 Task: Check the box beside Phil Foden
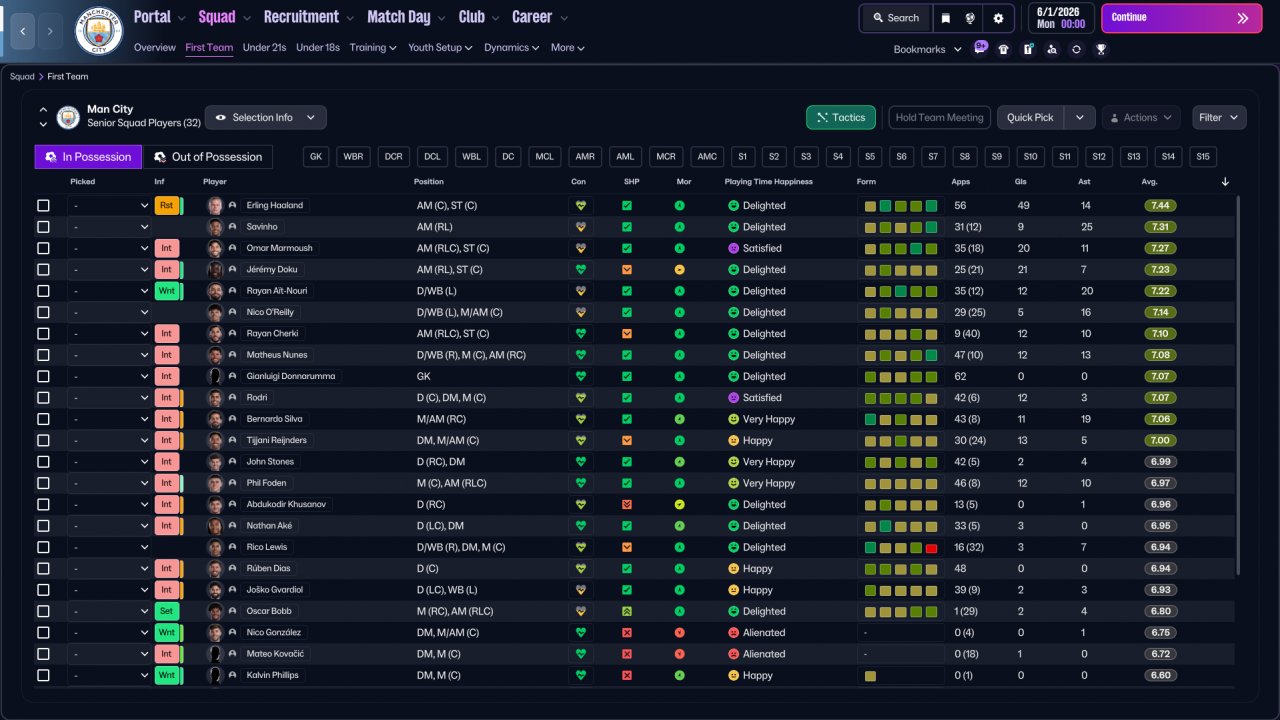pyautogui.click(x=43, y=483)
